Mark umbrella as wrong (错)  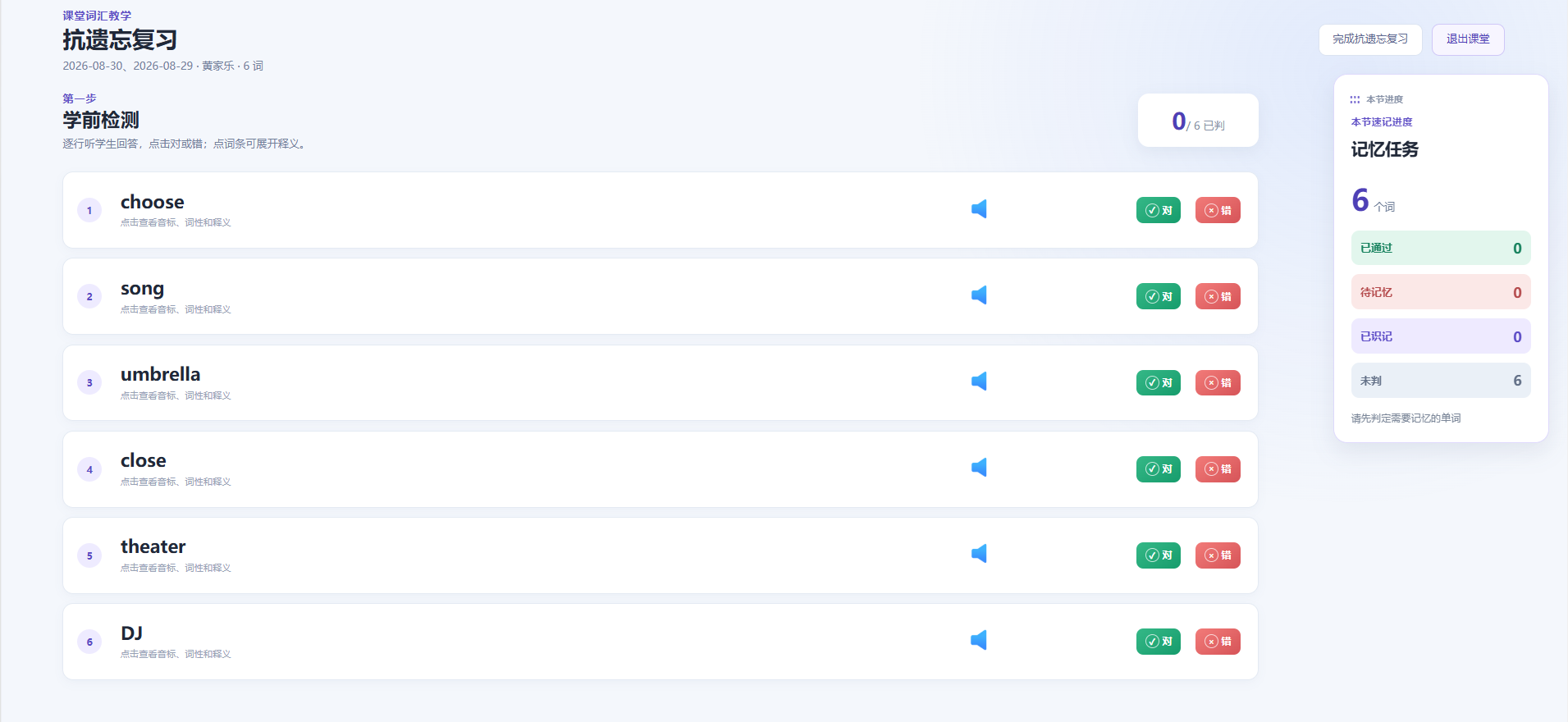tap(1218, 382)
